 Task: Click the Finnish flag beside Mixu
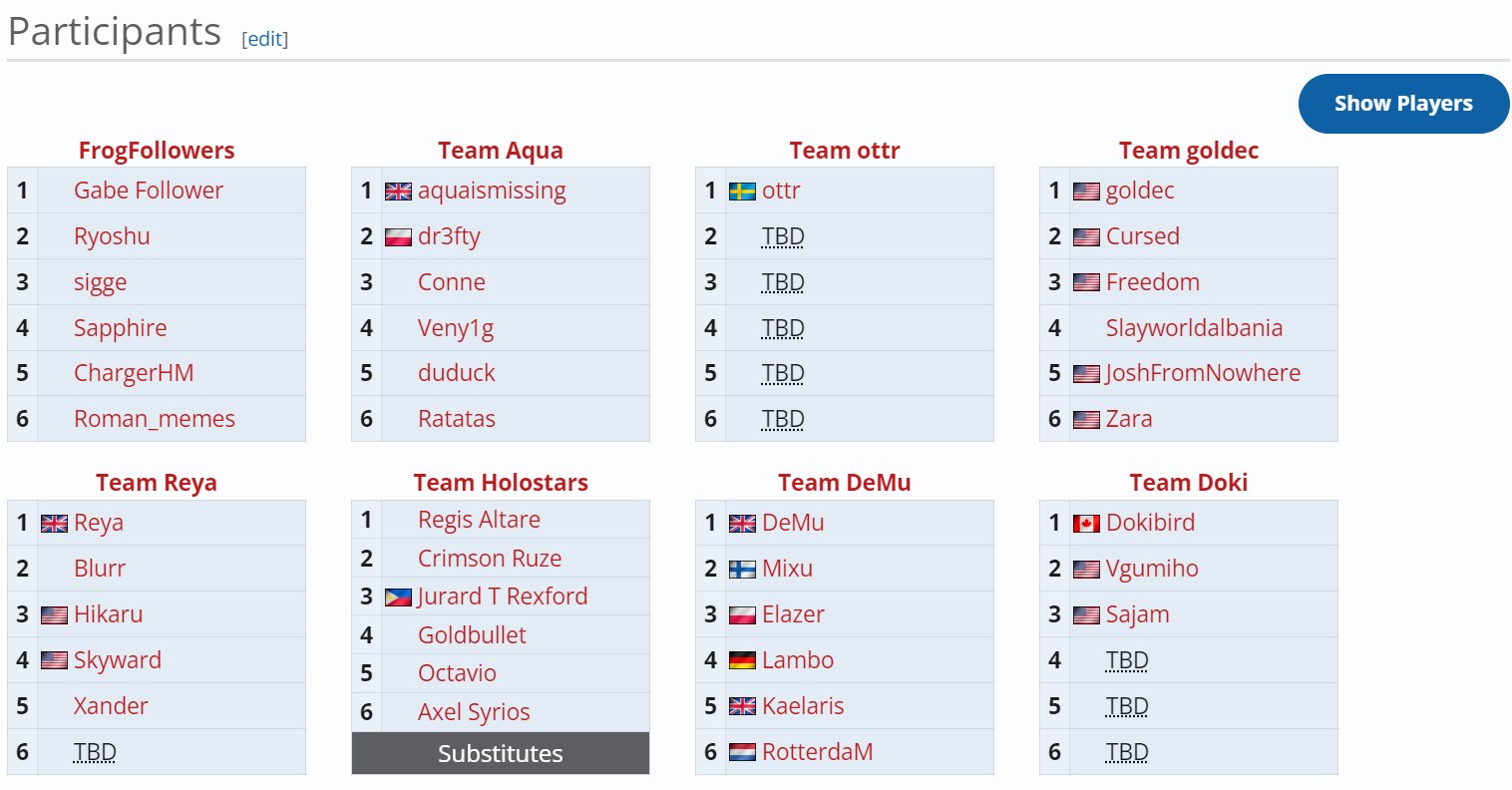pos(742,570)
